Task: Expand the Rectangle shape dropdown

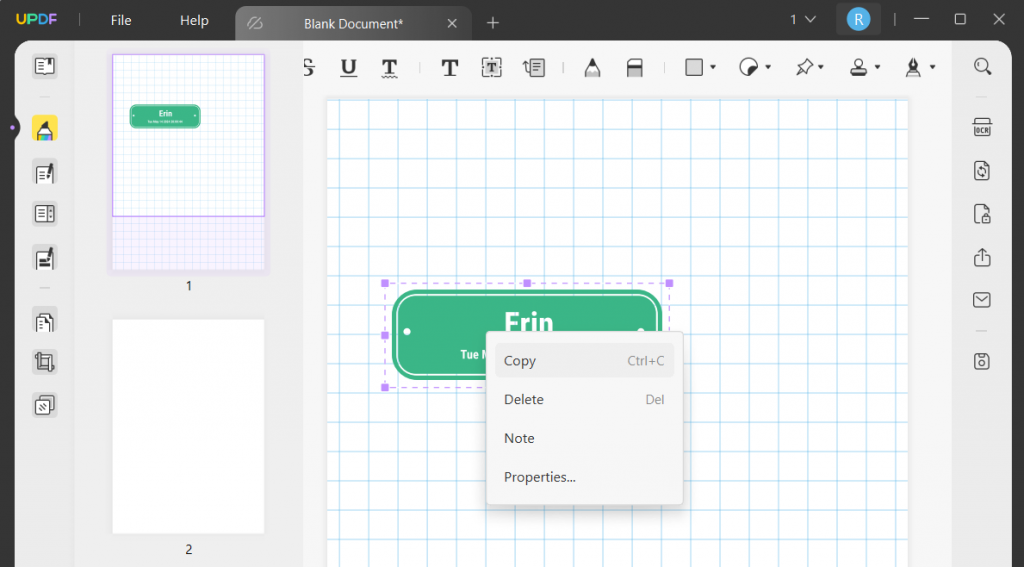Action: coord(713,67)
